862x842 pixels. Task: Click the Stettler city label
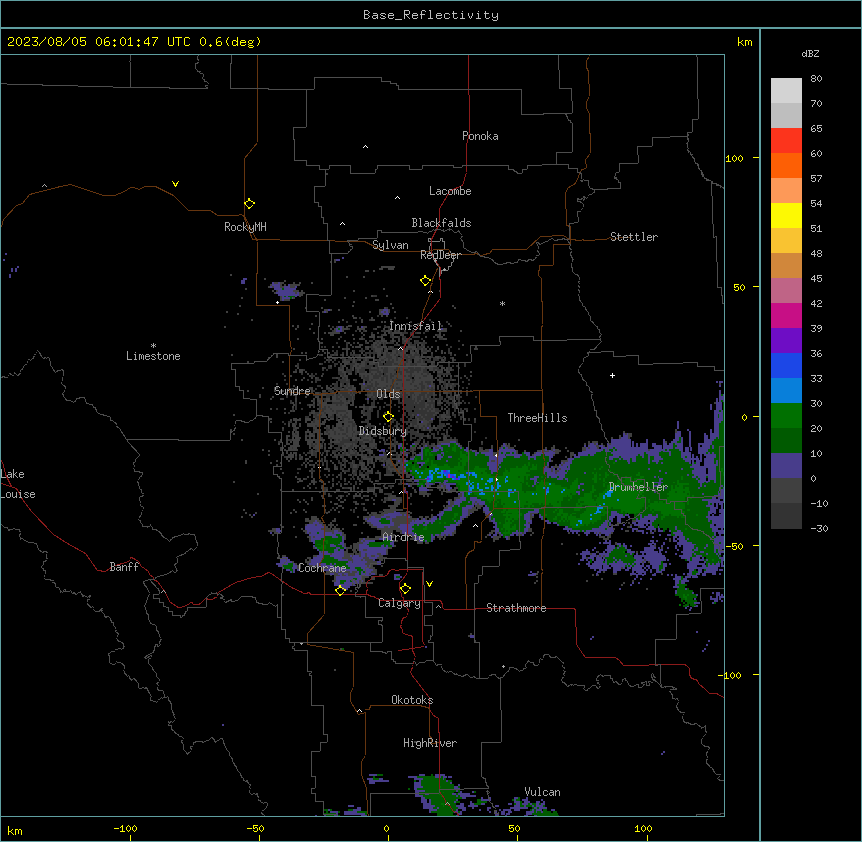tap(634, 237)
